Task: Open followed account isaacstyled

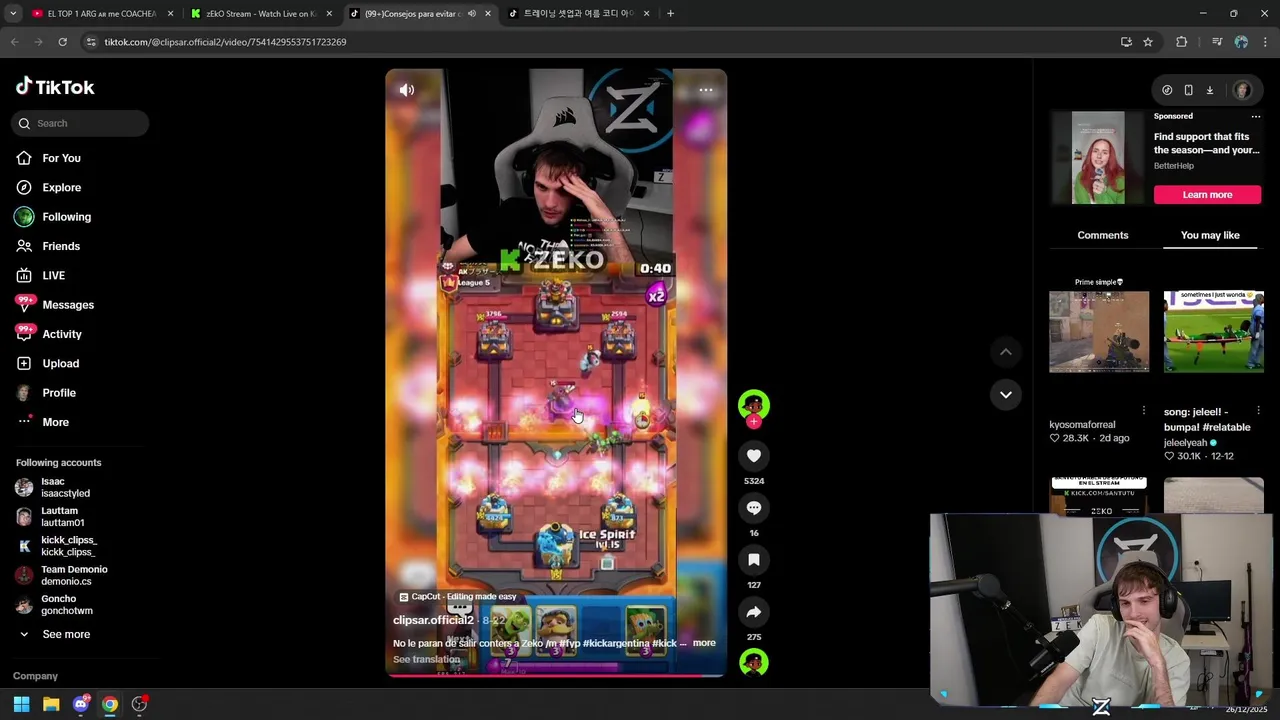Action: [x=65, y=487]
